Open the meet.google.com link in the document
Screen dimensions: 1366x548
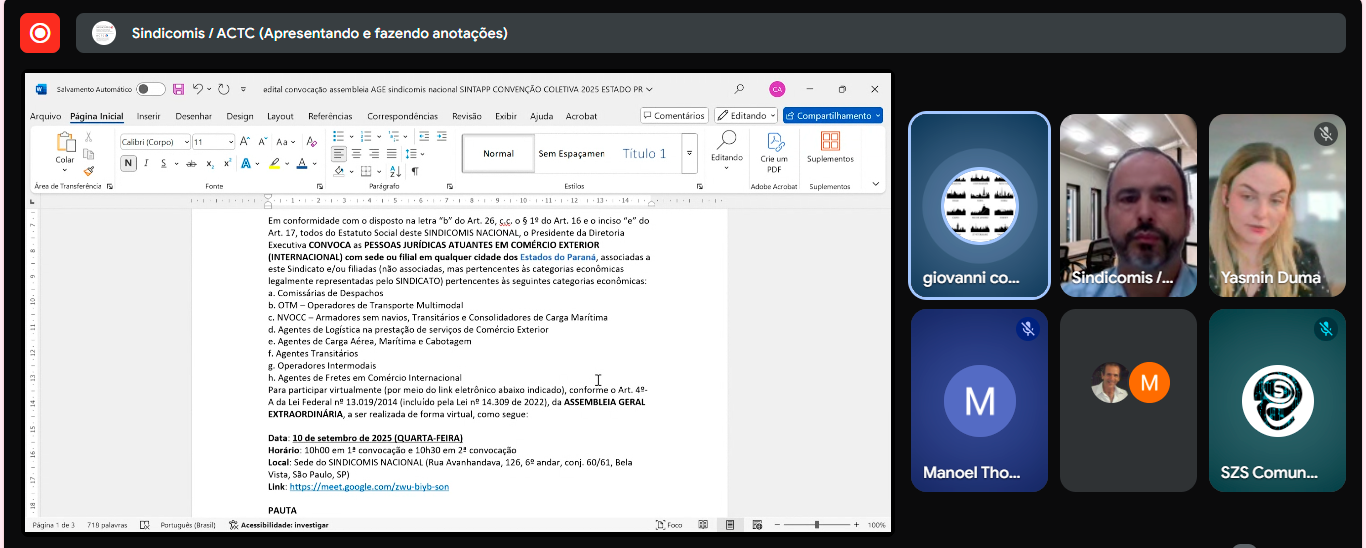tap(369, 487)
